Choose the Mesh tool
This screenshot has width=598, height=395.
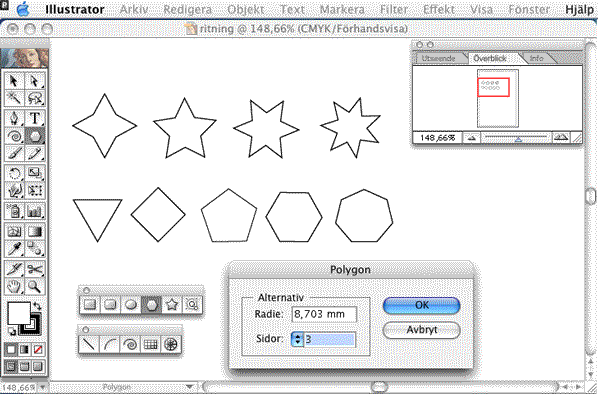tap(14, 231)
